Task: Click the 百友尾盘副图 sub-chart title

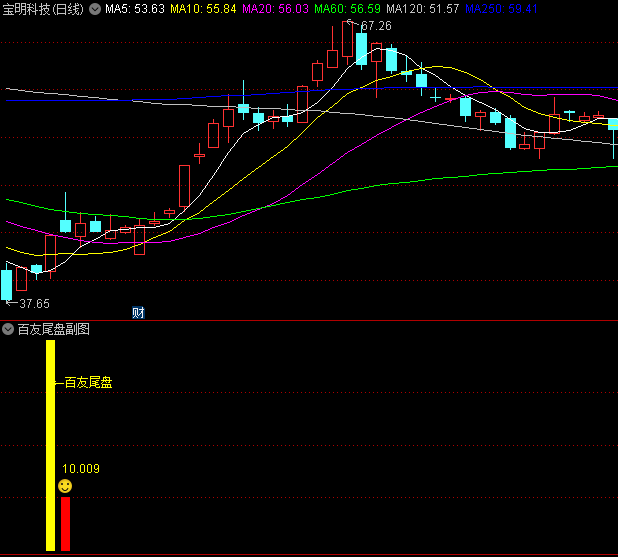Action: coord(54,329)
